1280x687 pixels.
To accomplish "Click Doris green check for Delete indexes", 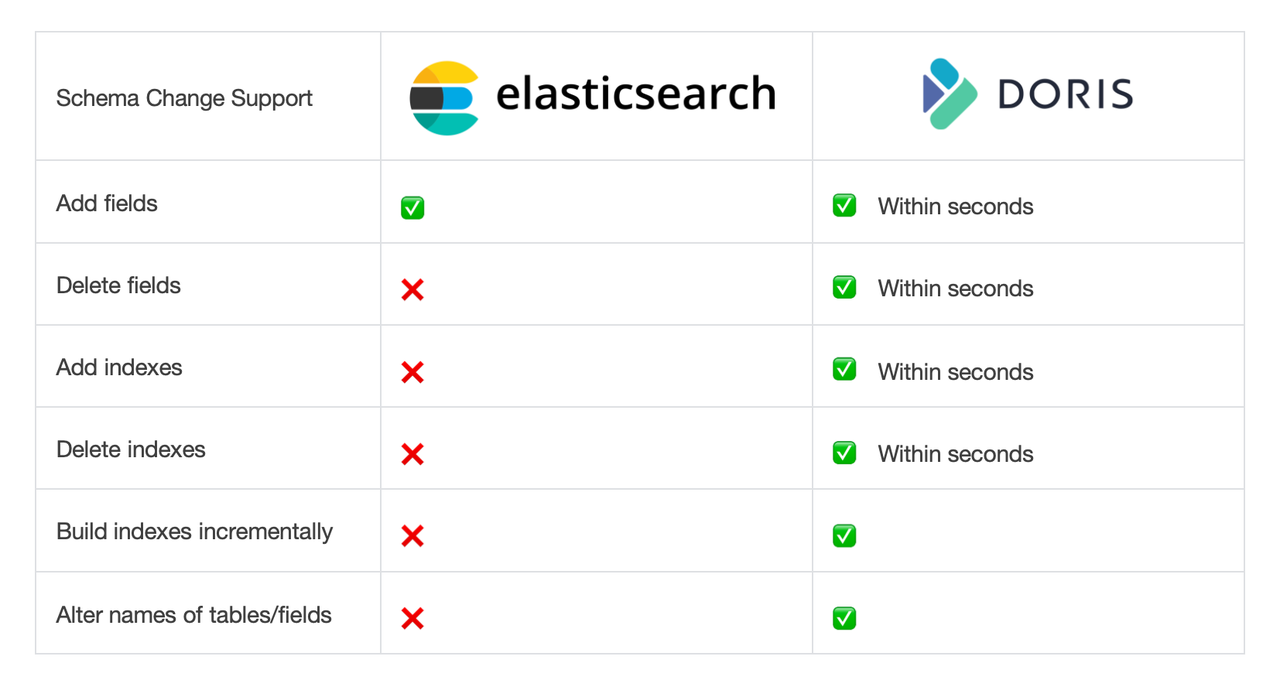I will point(844,453).
